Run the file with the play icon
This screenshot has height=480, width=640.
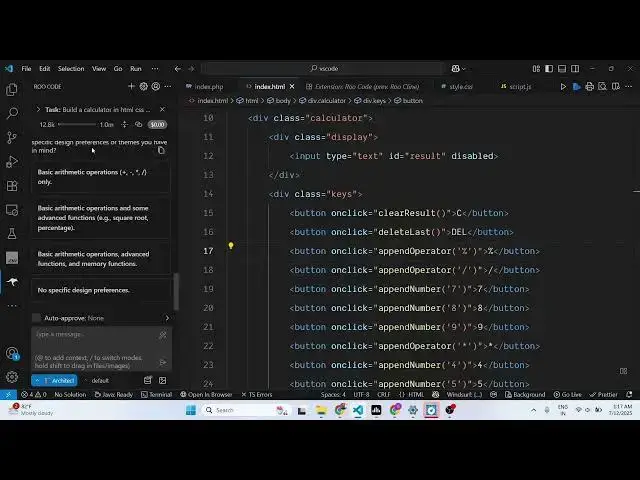click(563, 87)
